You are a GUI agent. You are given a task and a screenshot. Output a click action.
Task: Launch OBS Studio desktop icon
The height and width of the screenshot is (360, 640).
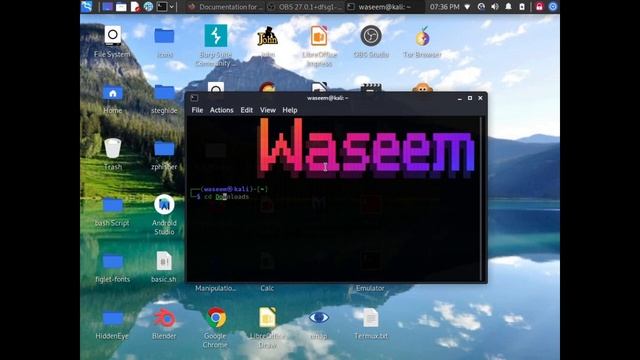coord(371,42)
